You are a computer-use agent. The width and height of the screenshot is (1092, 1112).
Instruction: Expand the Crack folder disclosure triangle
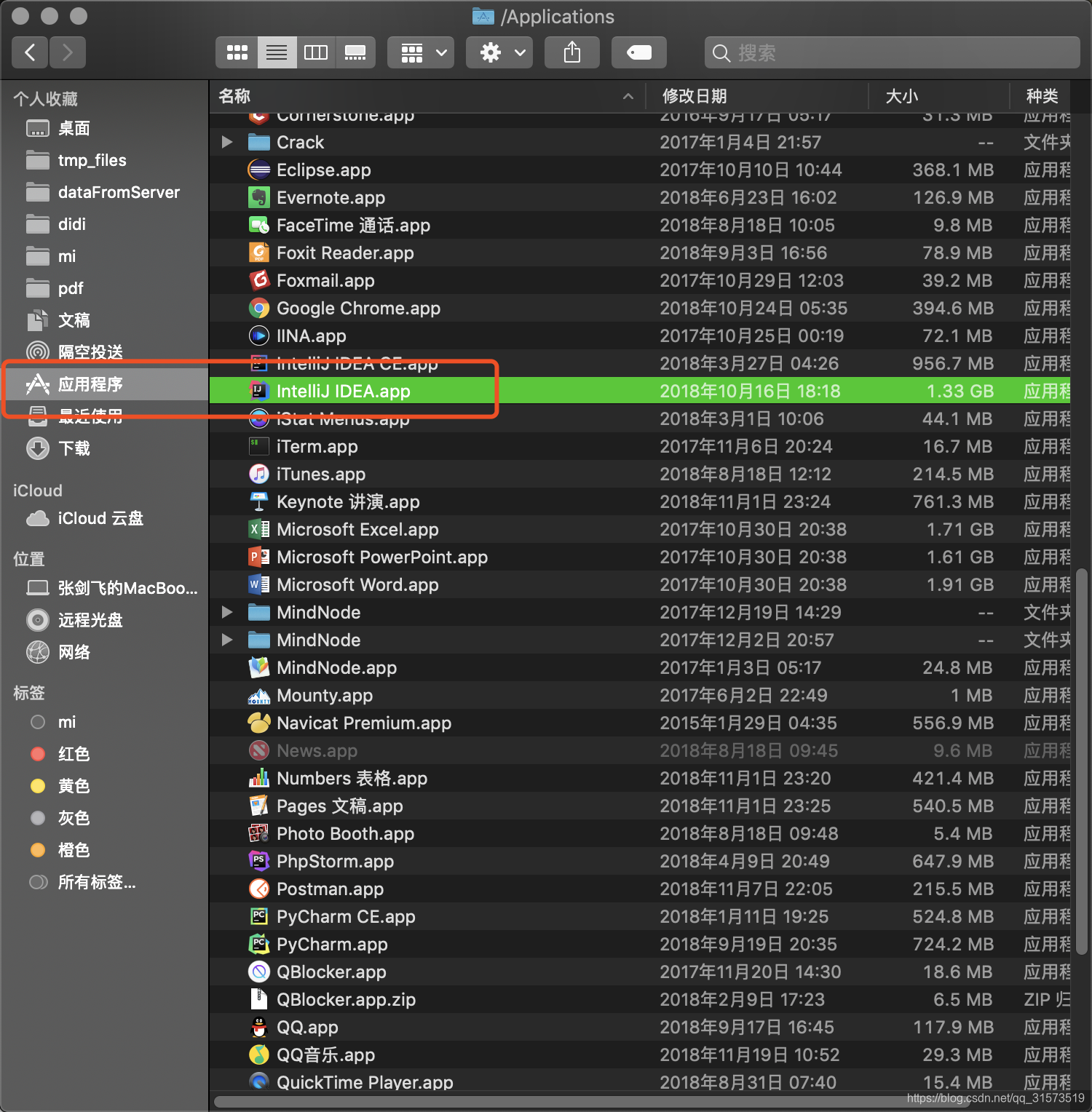point(227,142)
